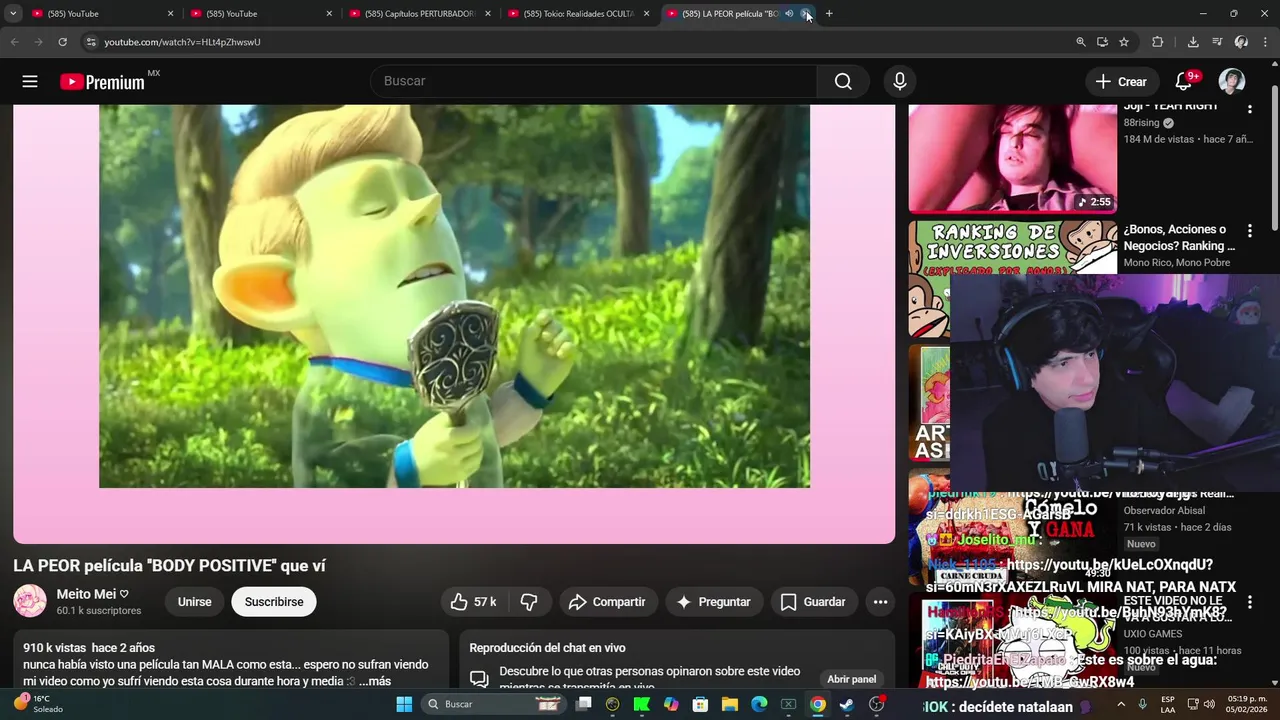Viewport: 1280px width, 720px height.
Task: Like the video with 57 k
Action: [x=473, y=602]
